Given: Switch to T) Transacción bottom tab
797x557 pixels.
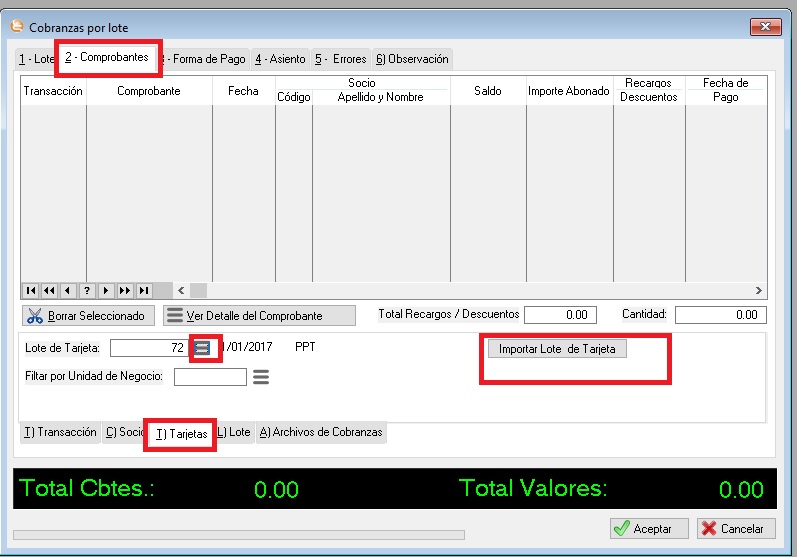Looking at the screenshot, I should coord(59,432).
